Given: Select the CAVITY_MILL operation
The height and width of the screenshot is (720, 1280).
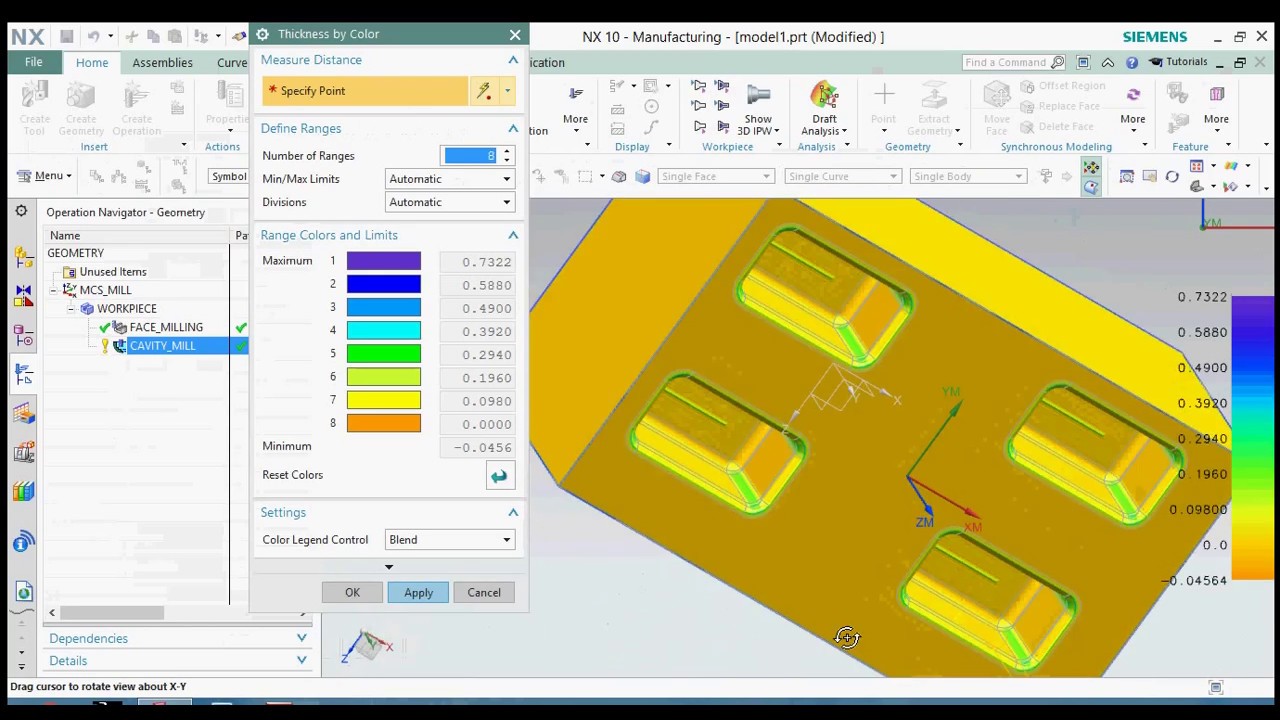Looking at the screenshot, I should tap(162, 346).
